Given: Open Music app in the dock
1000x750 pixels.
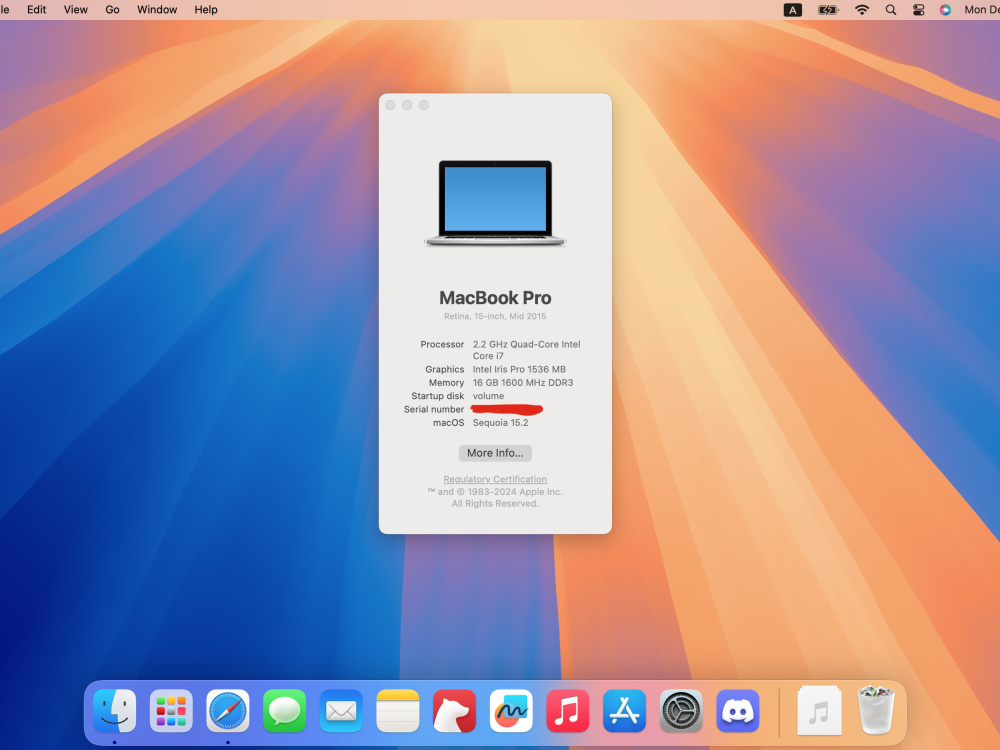Looking at the screenshot, I should [568, 710].
